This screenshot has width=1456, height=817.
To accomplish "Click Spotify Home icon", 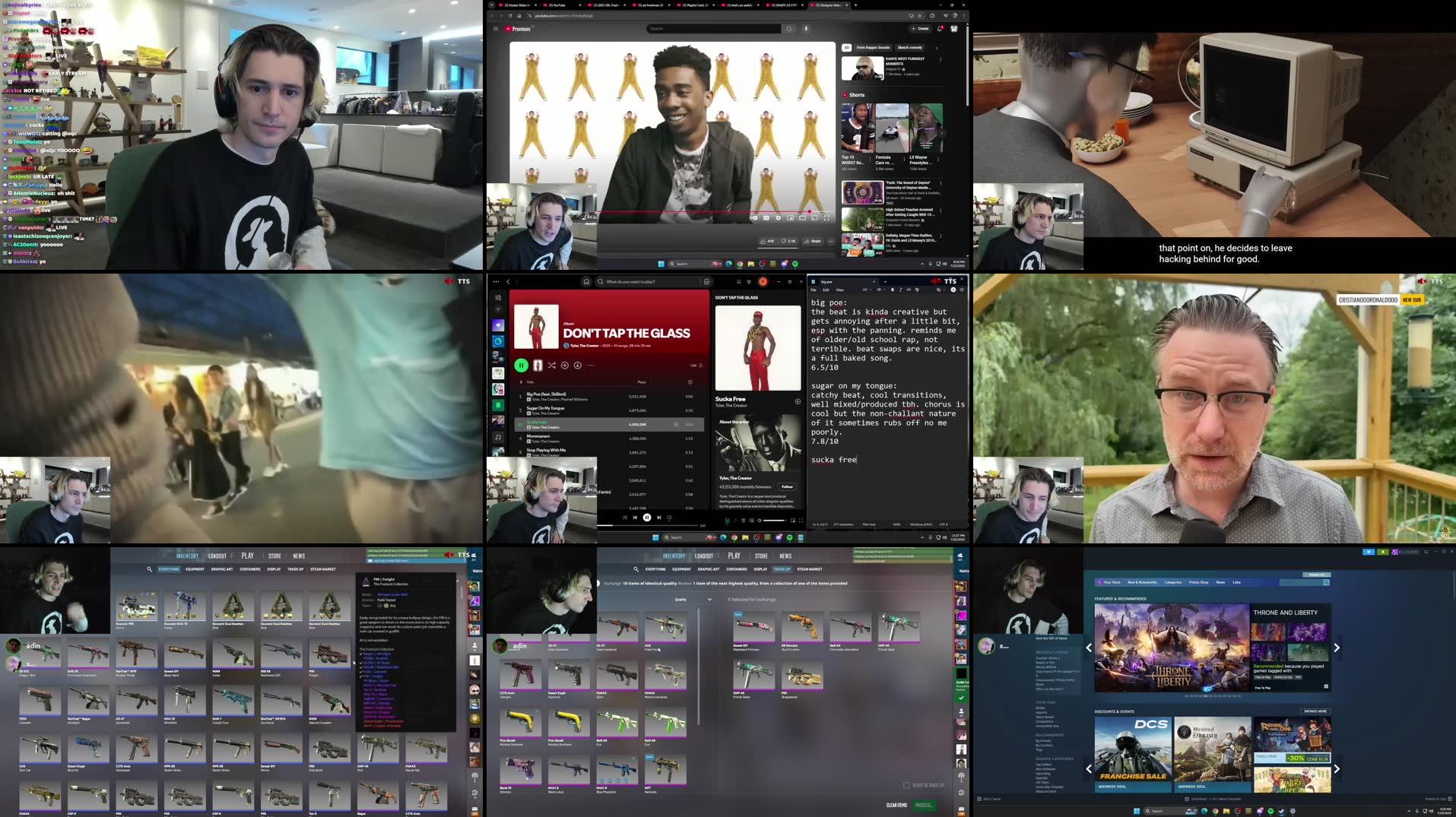I will (586, 282).
